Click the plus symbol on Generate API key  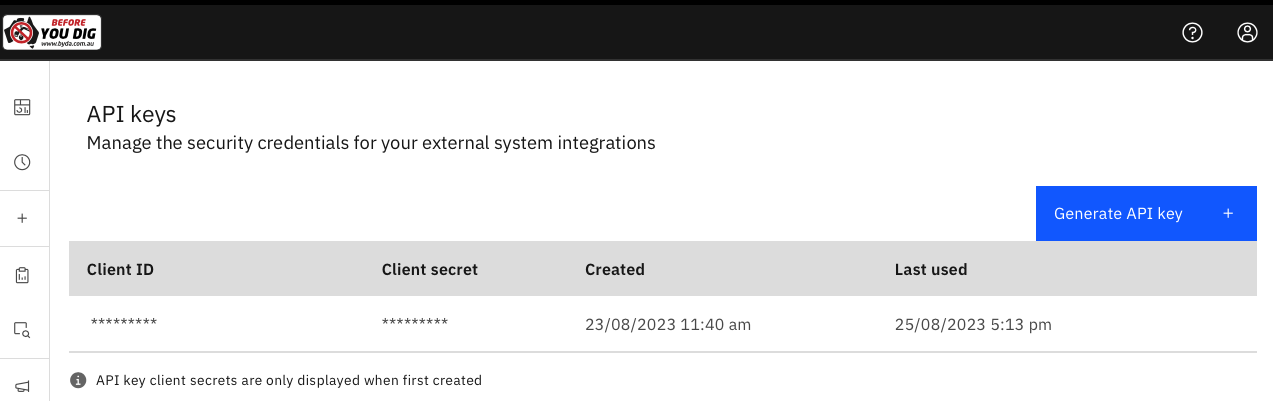[x=1228, y=213]
